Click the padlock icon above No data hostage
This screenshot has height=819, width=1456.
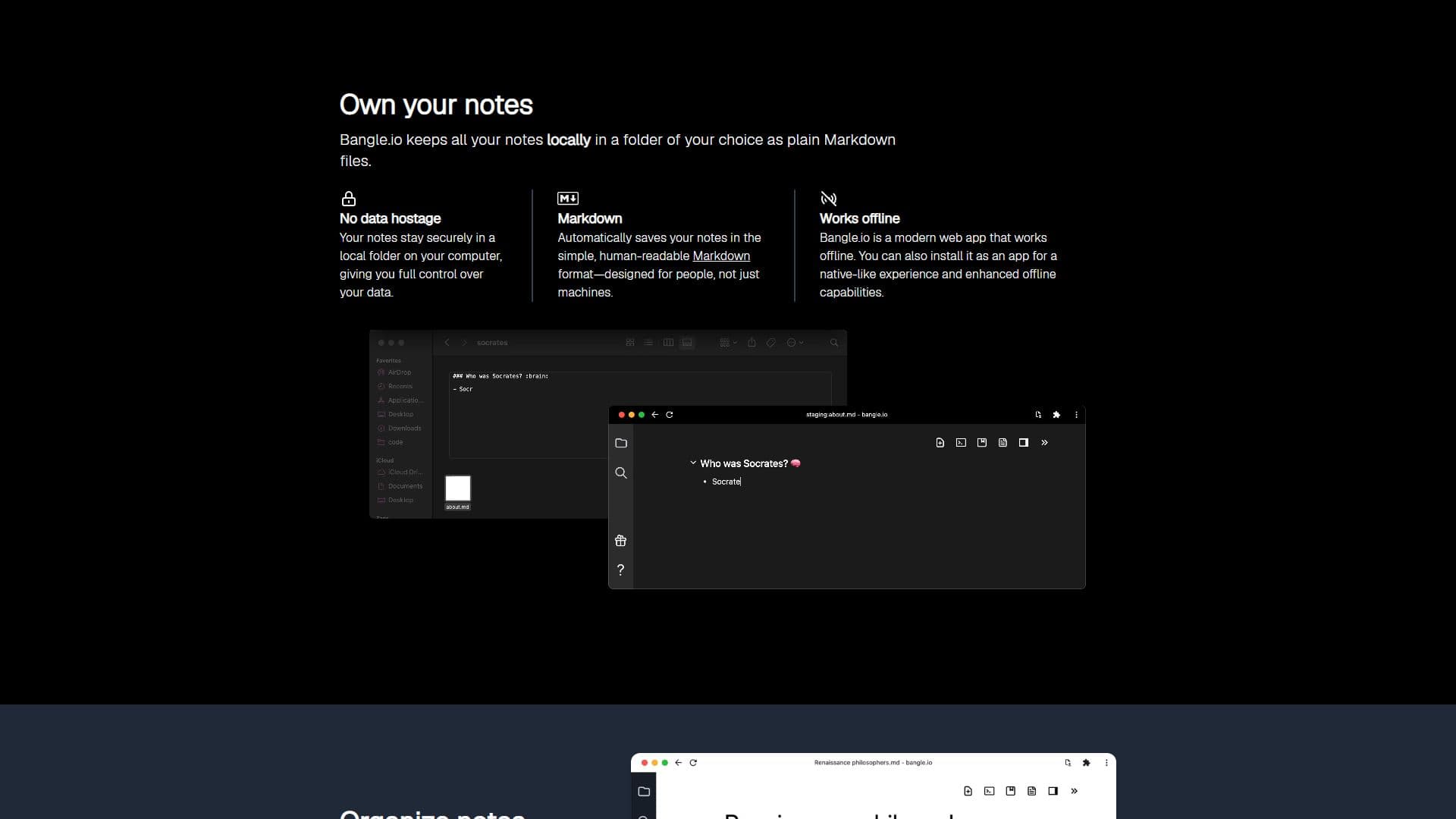348,199
